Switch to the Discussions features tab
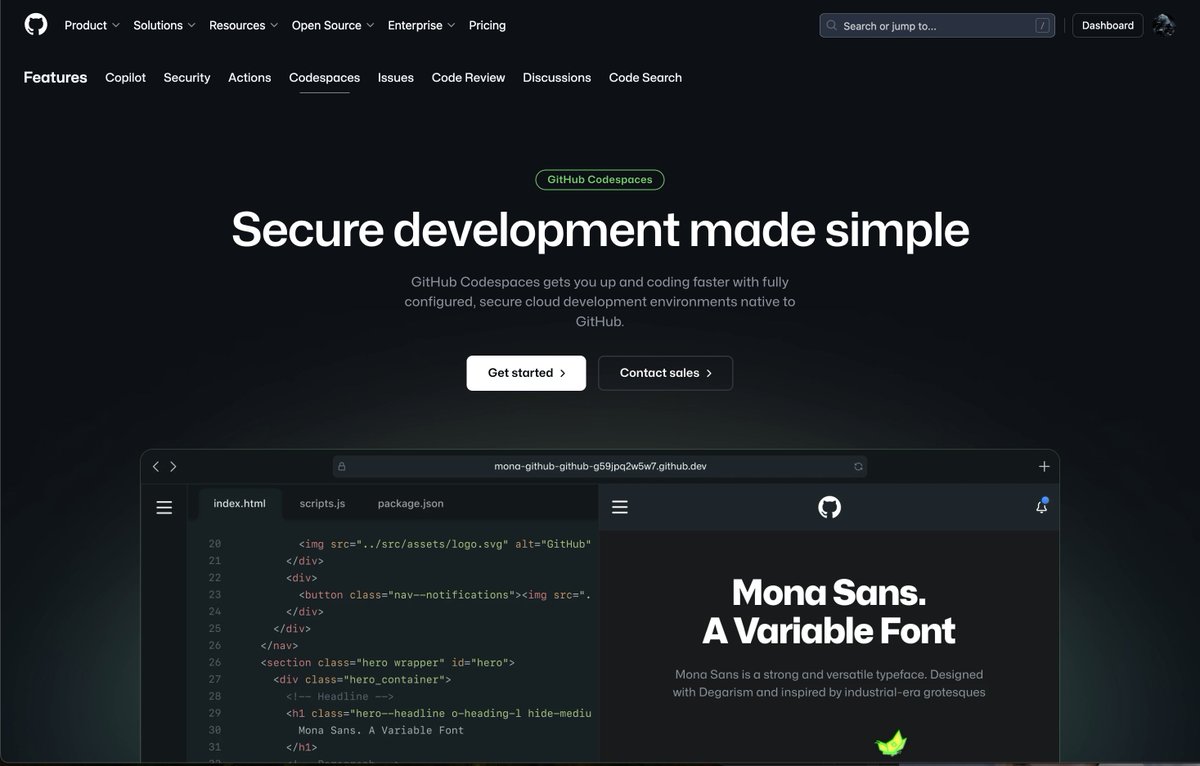 point(556,77)
